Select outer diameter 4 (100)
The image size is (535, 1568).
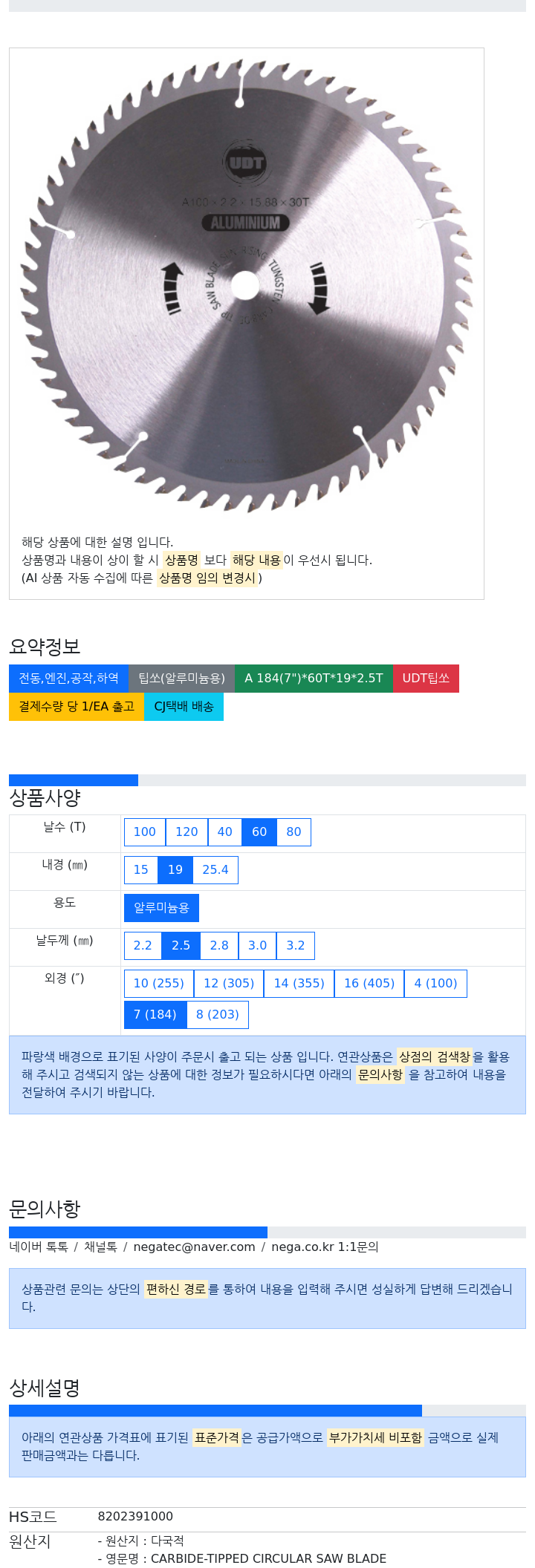point(435,983)
